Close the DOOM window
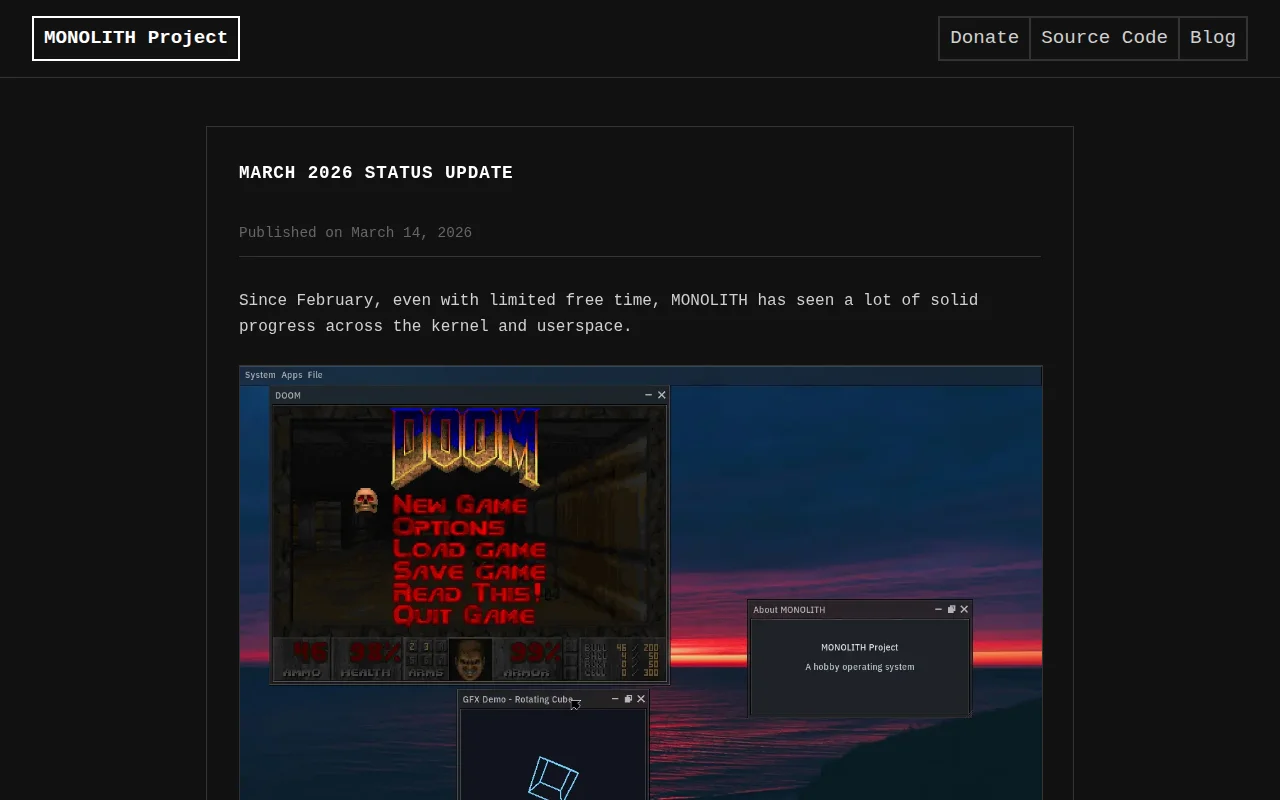 point(661,395)
